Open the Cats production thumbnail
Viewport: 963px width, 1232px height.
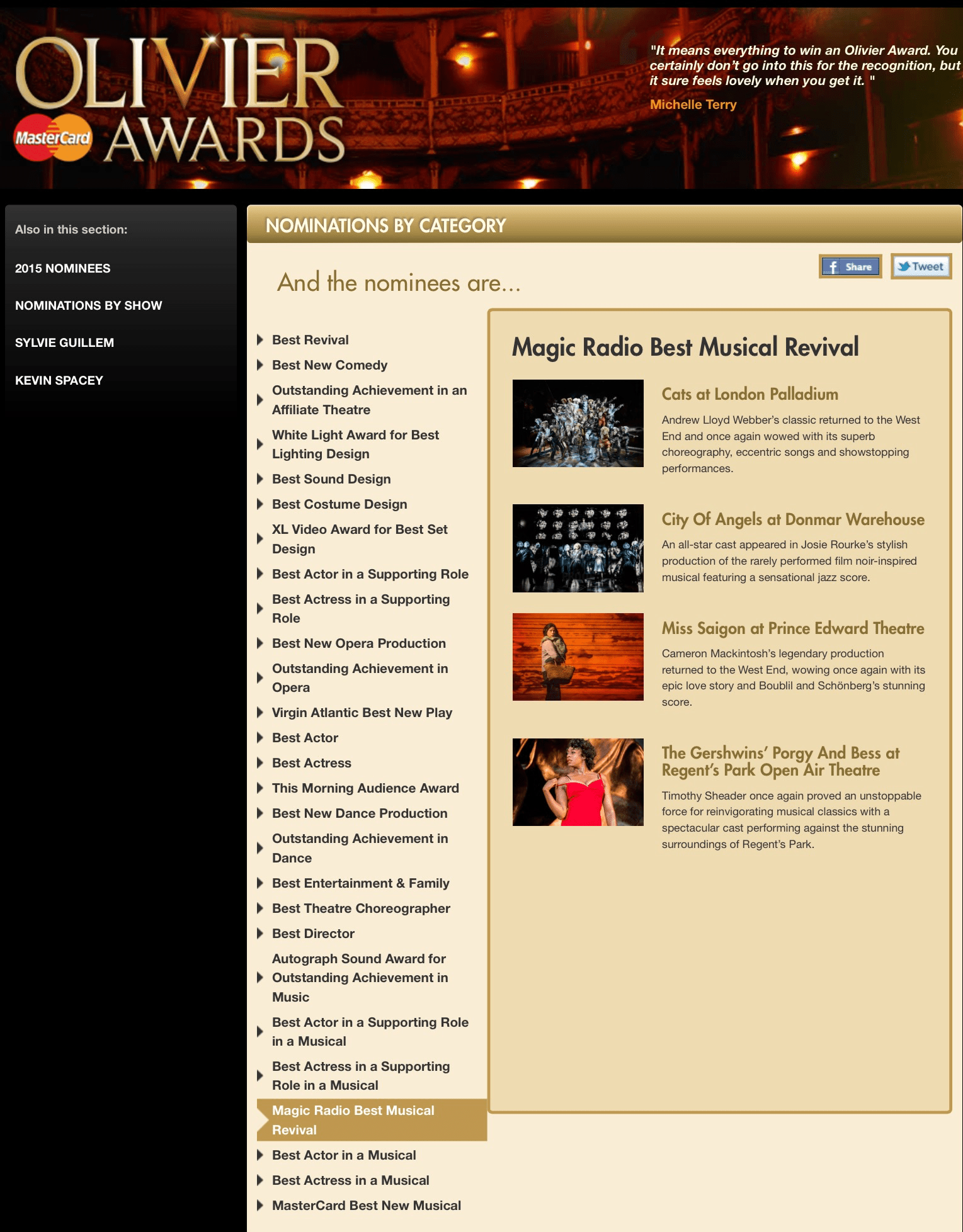click(x=578, y=423)
